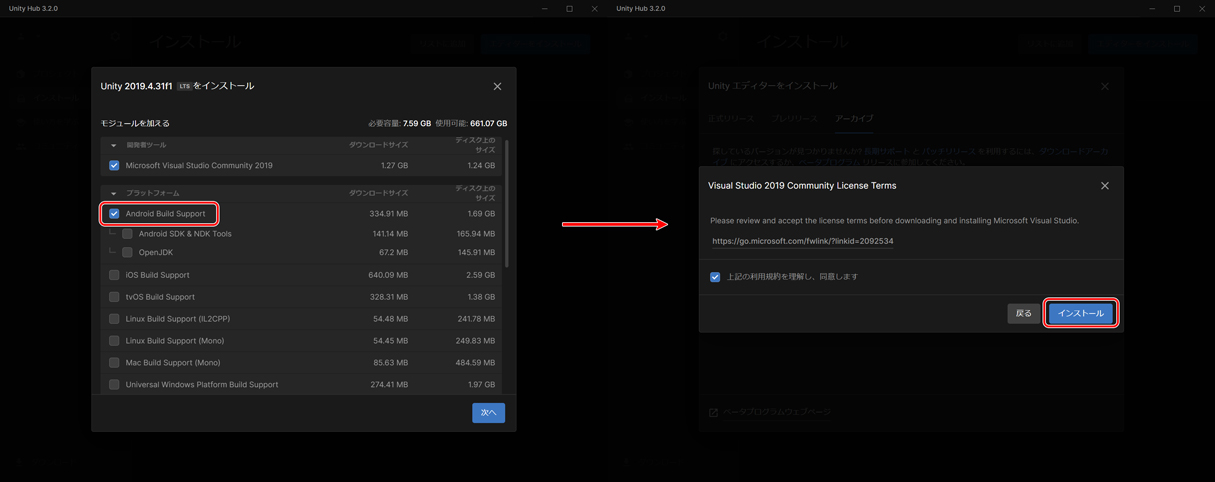Click the 1.97 GB disk size value

tap(481, 385)
